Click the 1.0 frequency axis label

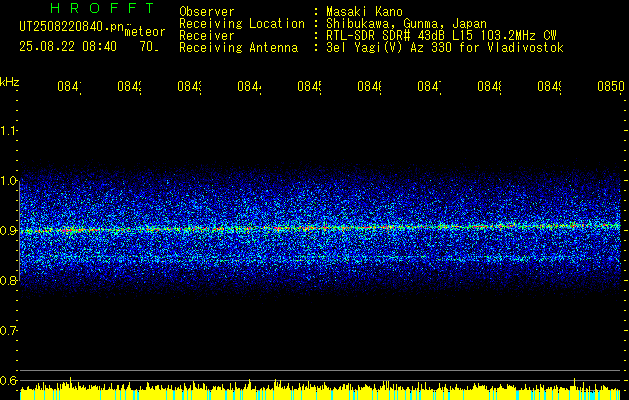point(8,180)
